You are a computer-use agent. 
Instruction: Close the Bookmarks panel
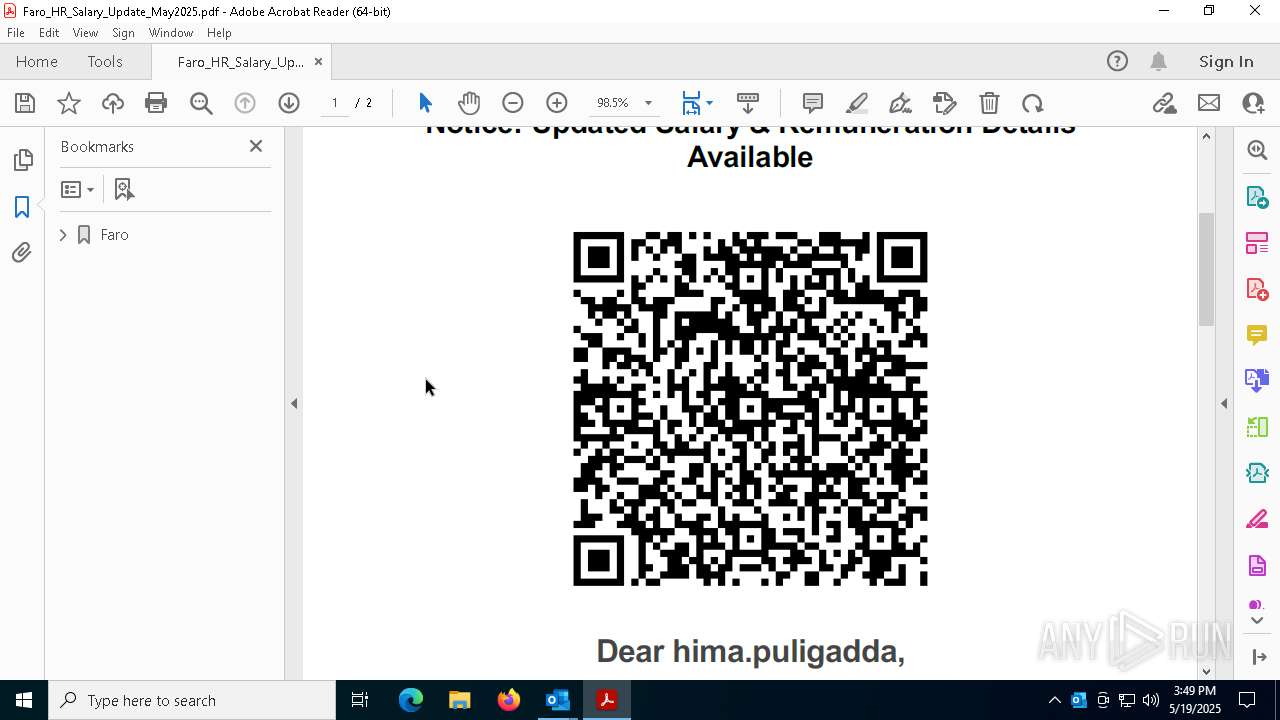click(256, 146)
